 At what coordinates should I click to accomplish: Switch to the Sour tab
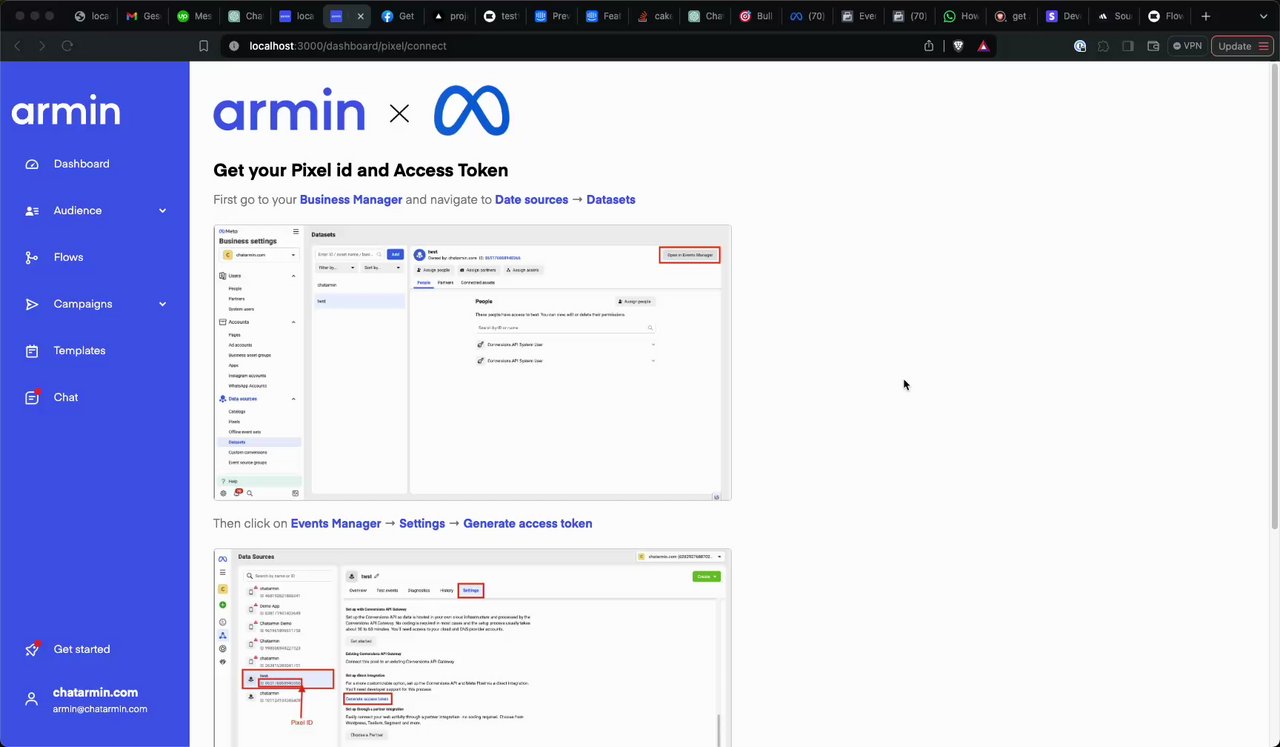[x=1114, y=16]
